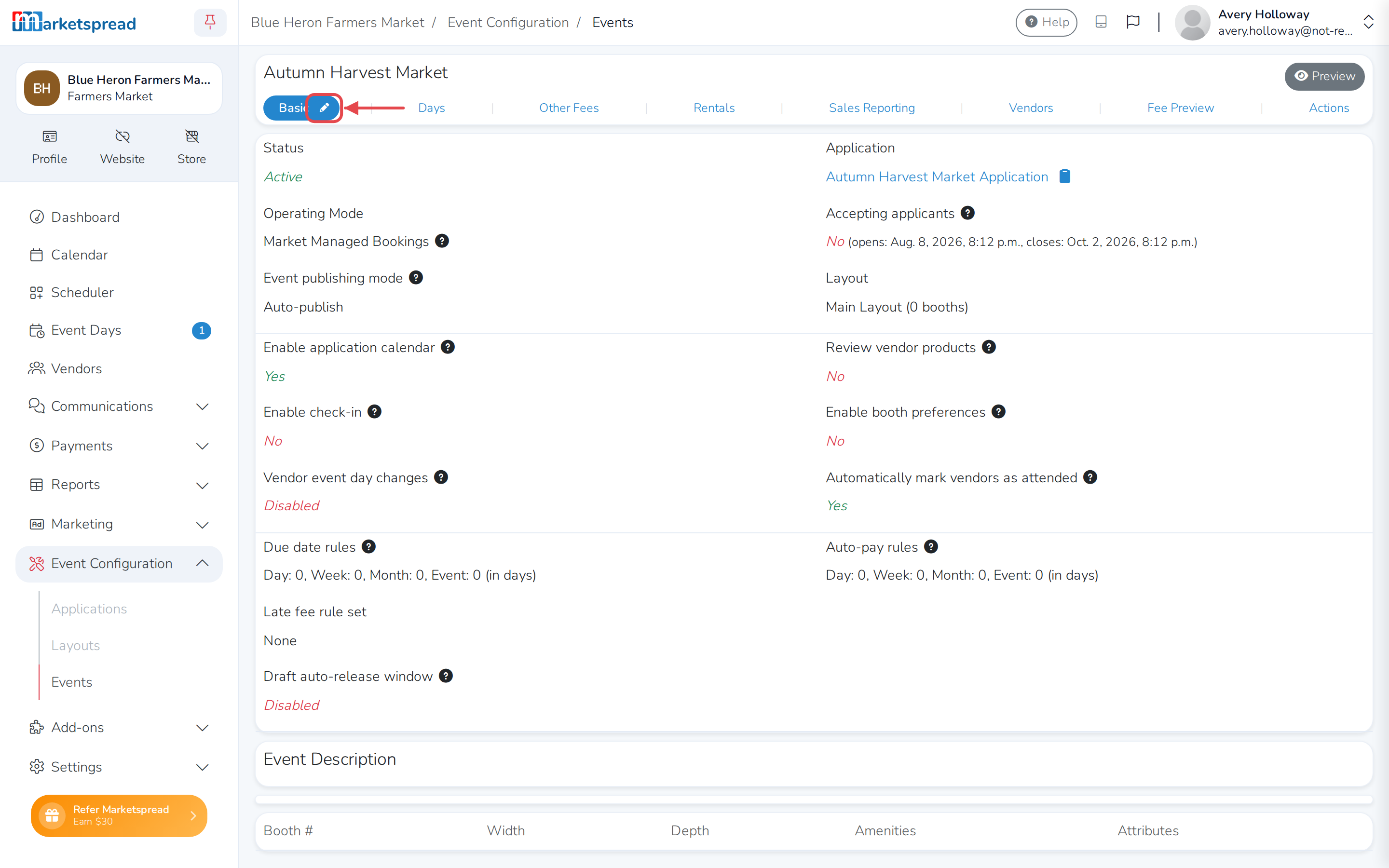The height and width of the screenshot is (868, 1389).
Task: Show help for Automatically mark vendors as attended
Action: click(x=1090, y=477)
